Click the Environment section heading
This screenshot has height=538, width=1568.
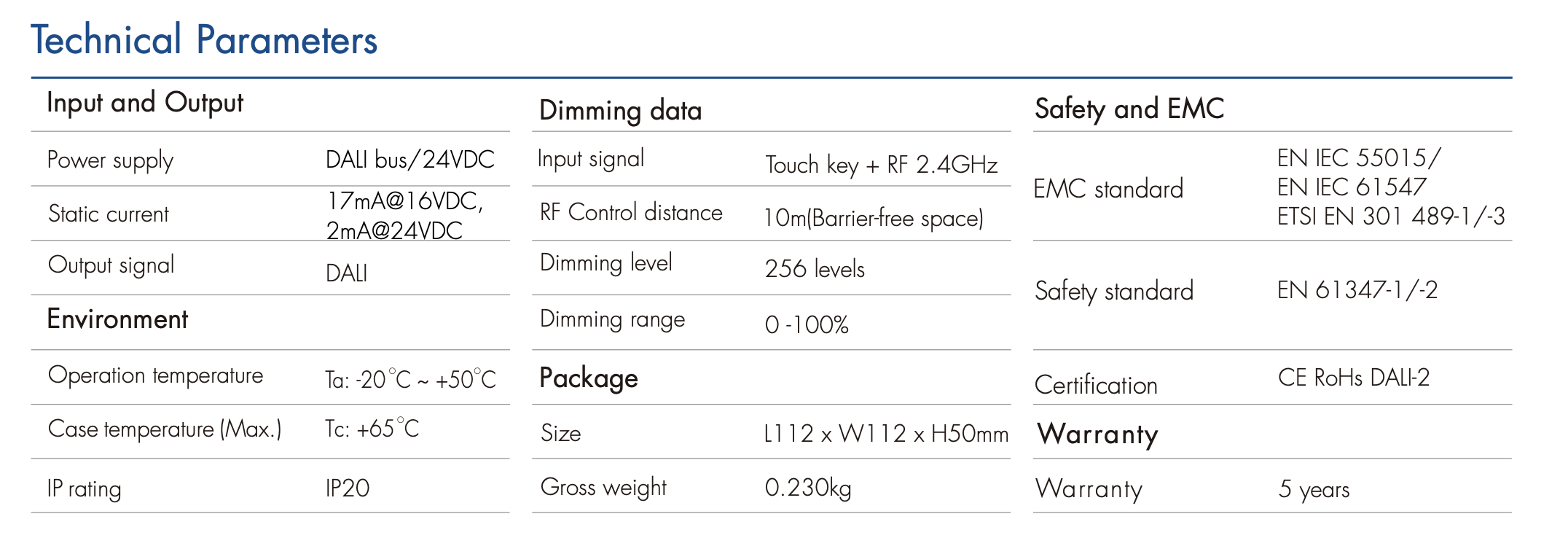[x=117, y=319]
